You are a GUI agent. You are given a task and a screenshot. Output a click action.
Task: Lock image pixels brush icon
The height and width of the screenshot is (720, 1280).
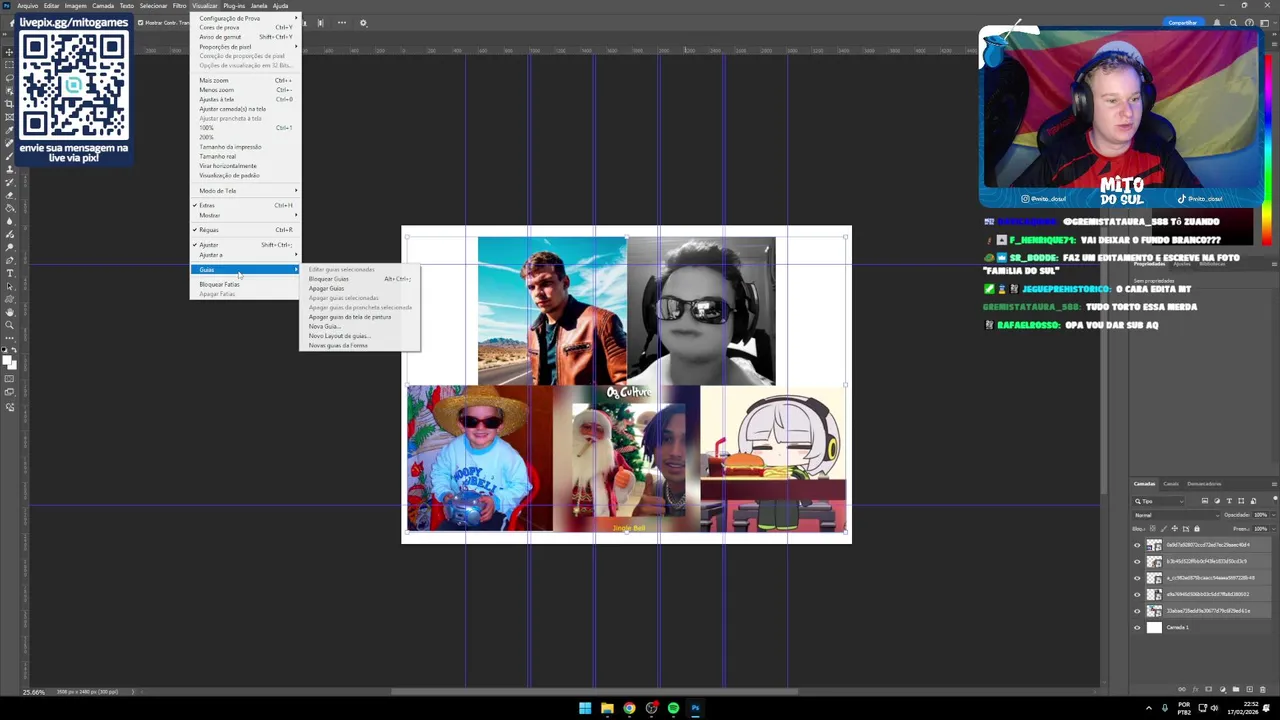pos(1163,529)
